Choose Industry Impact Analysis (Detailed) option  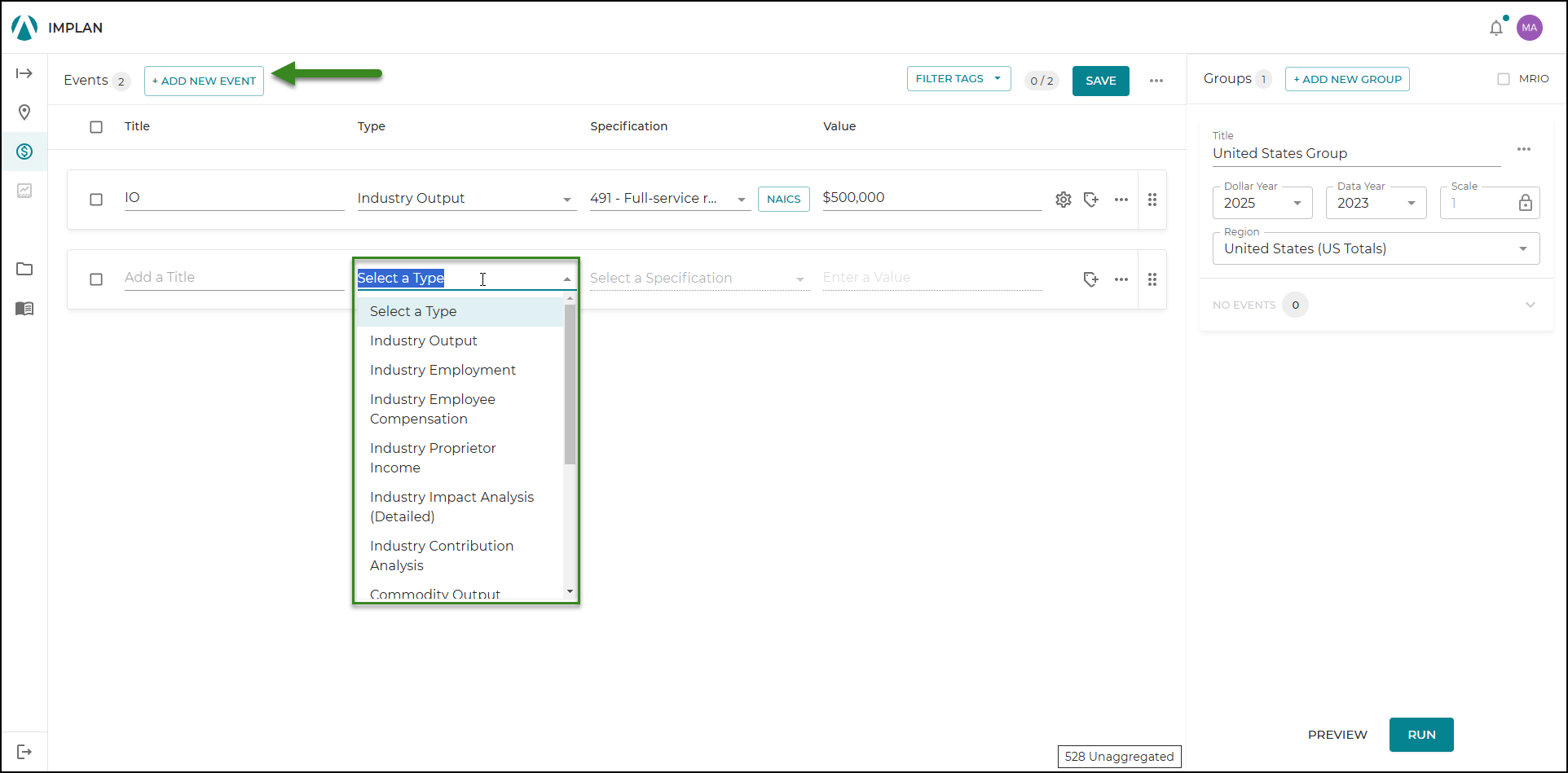pyautogui.click(x=460, y=507)
